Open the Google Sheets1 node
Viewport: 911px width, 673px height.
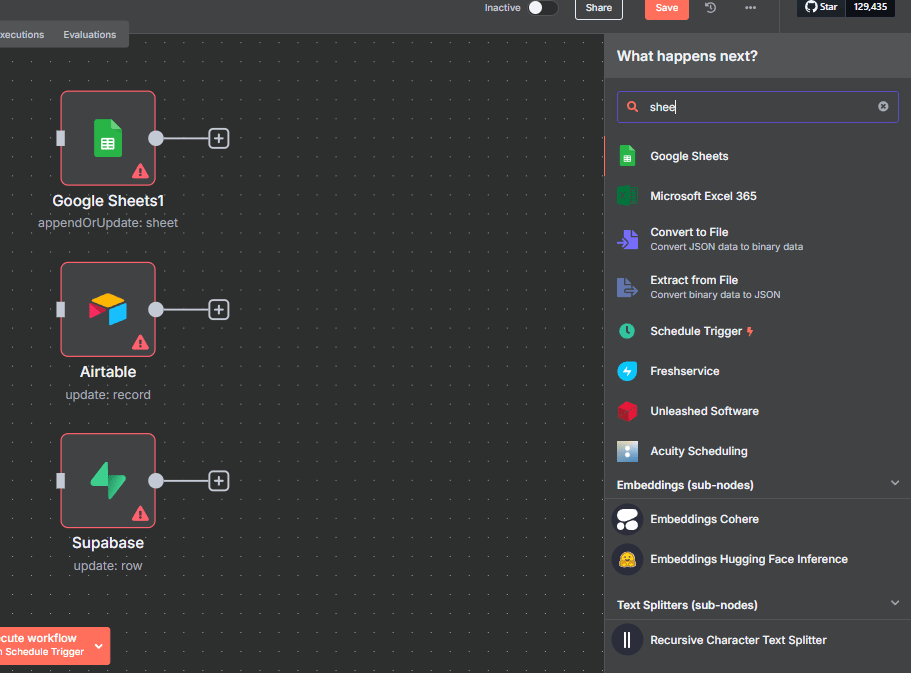point(108,138)
